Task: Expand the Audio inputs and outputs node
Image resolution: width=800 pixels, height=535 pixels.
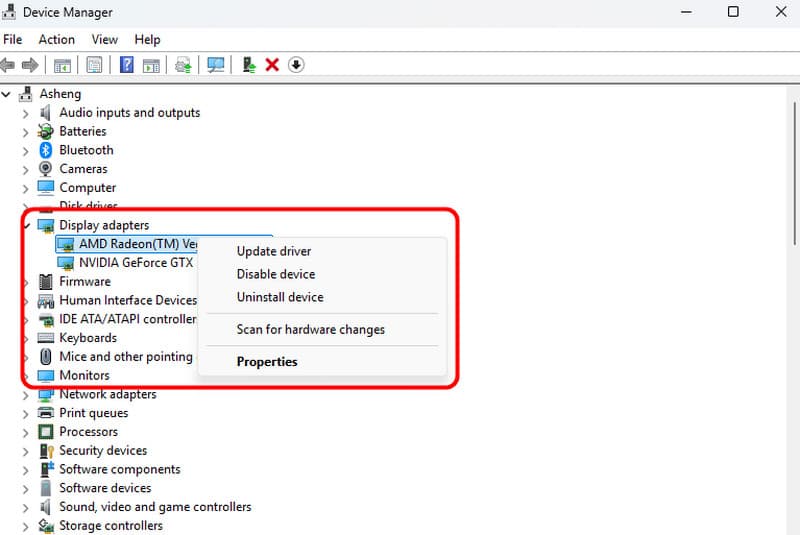Action: pos(26,113)
